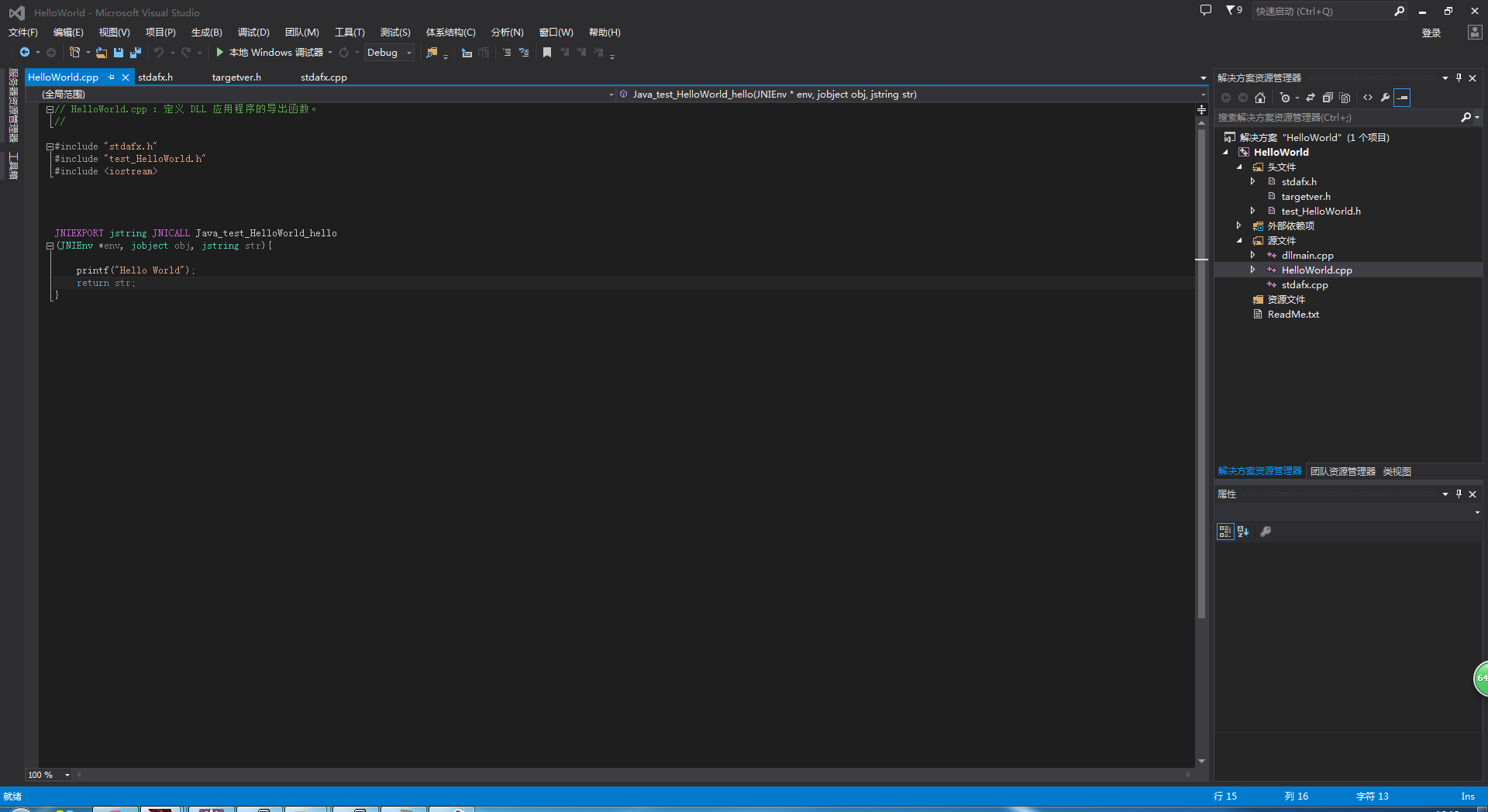
Task: Select the 资源文件 folder
Action: tap(1286, 300)
